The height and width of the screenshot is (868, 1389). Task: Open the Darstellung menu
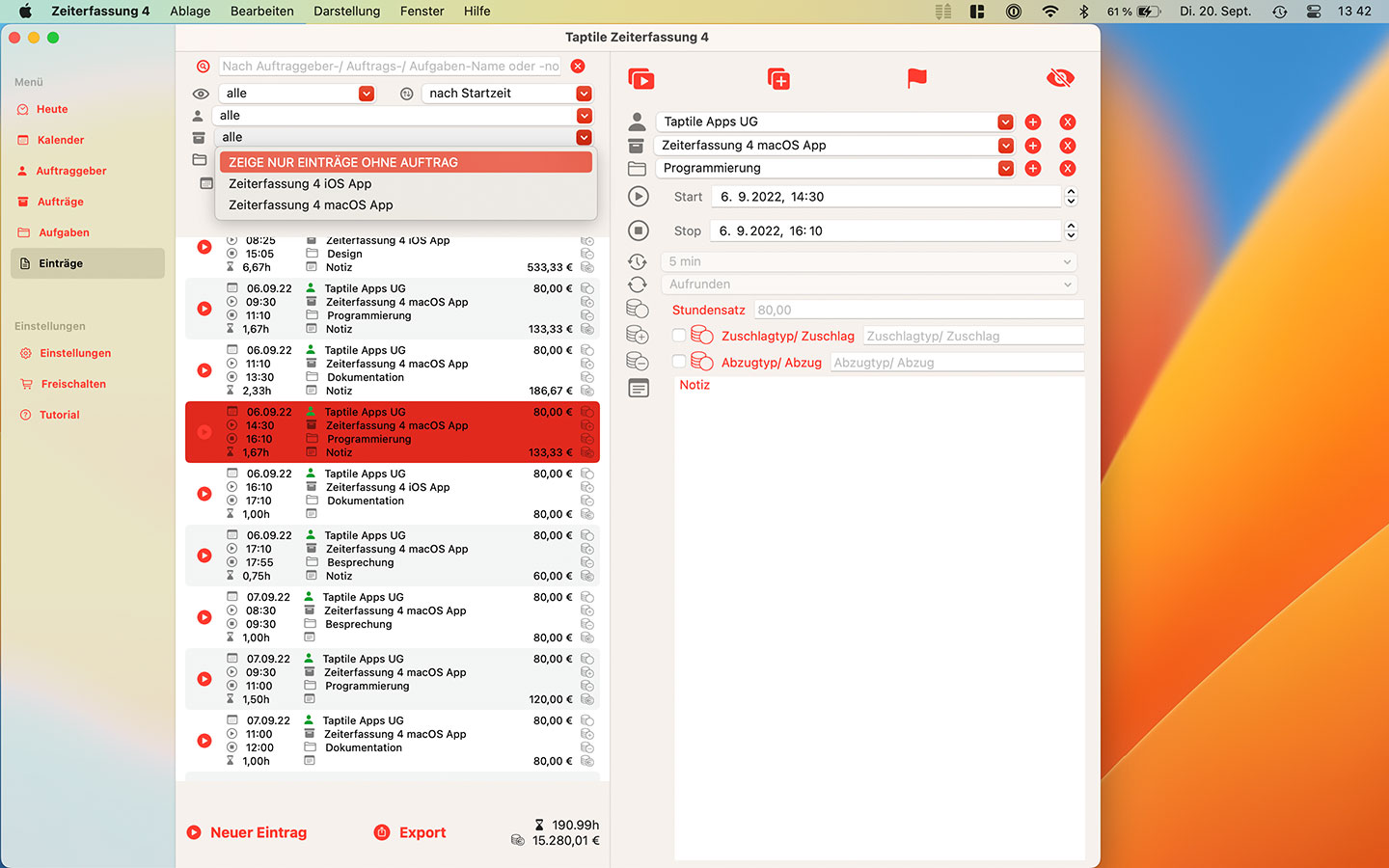pos(347,12)
